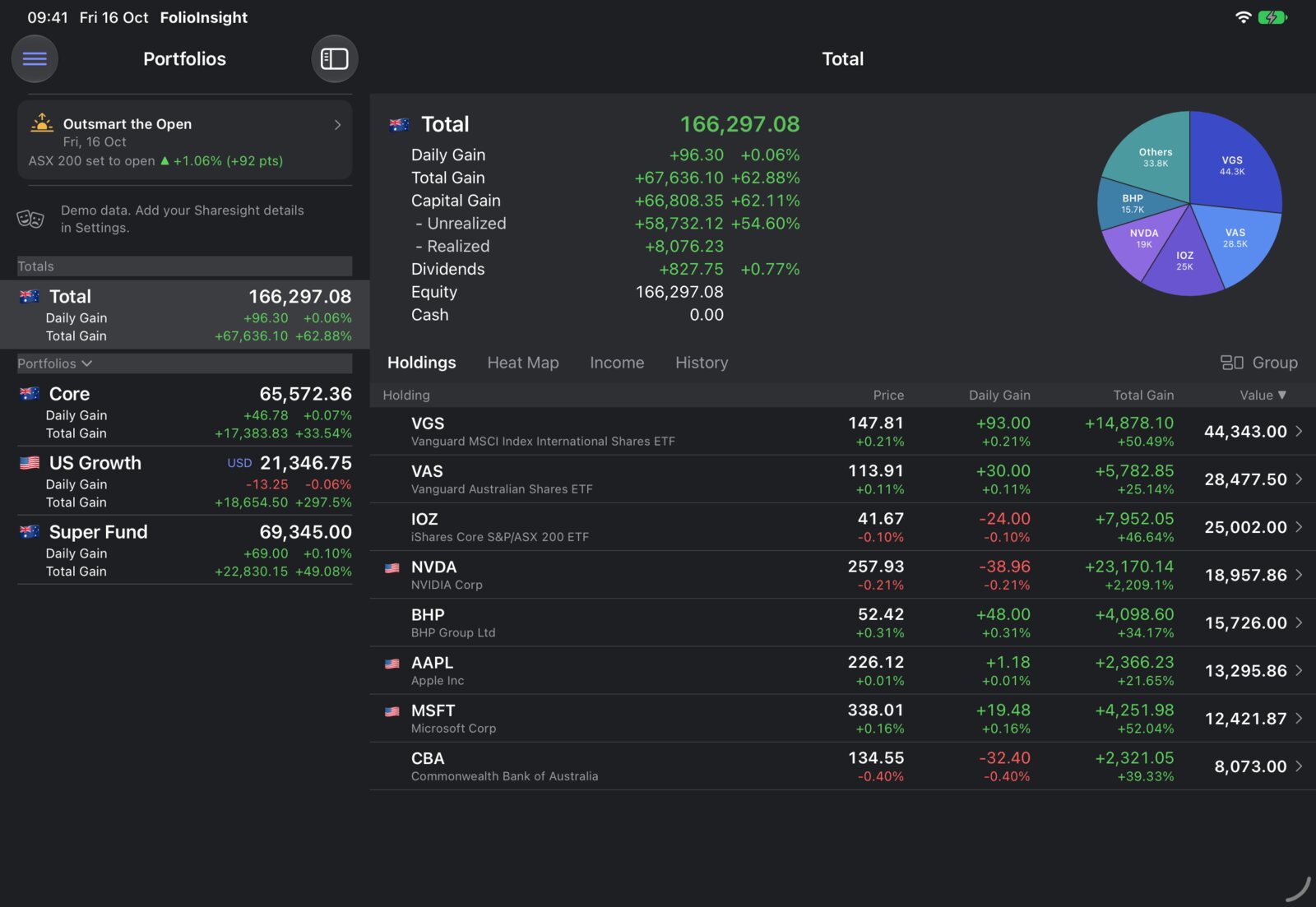Click the theater masks demo data icon

click(x=30, y=219)
